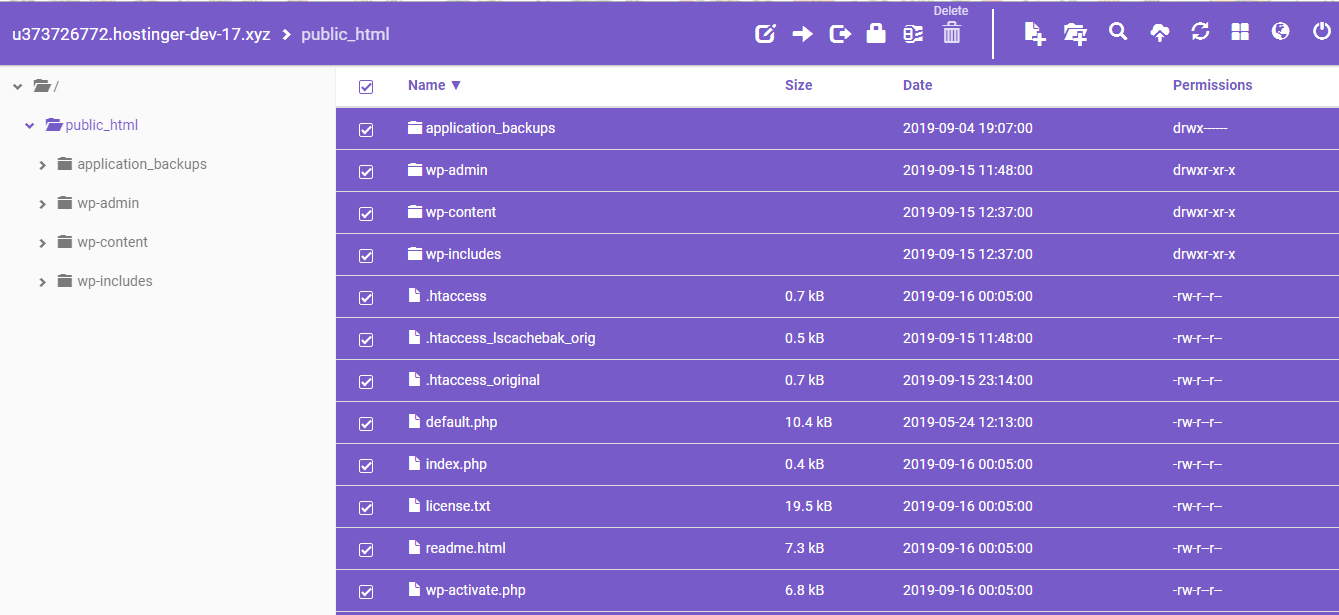The height and width of the screenshot is (615, 1339).
Task: Sort by the Date column header
Action: click(x=917, y=85)
